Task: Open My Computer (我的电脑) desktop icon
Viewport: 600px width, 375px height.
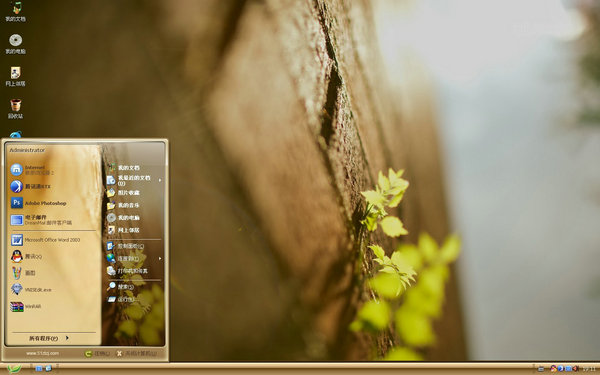Action: [16, 44]
